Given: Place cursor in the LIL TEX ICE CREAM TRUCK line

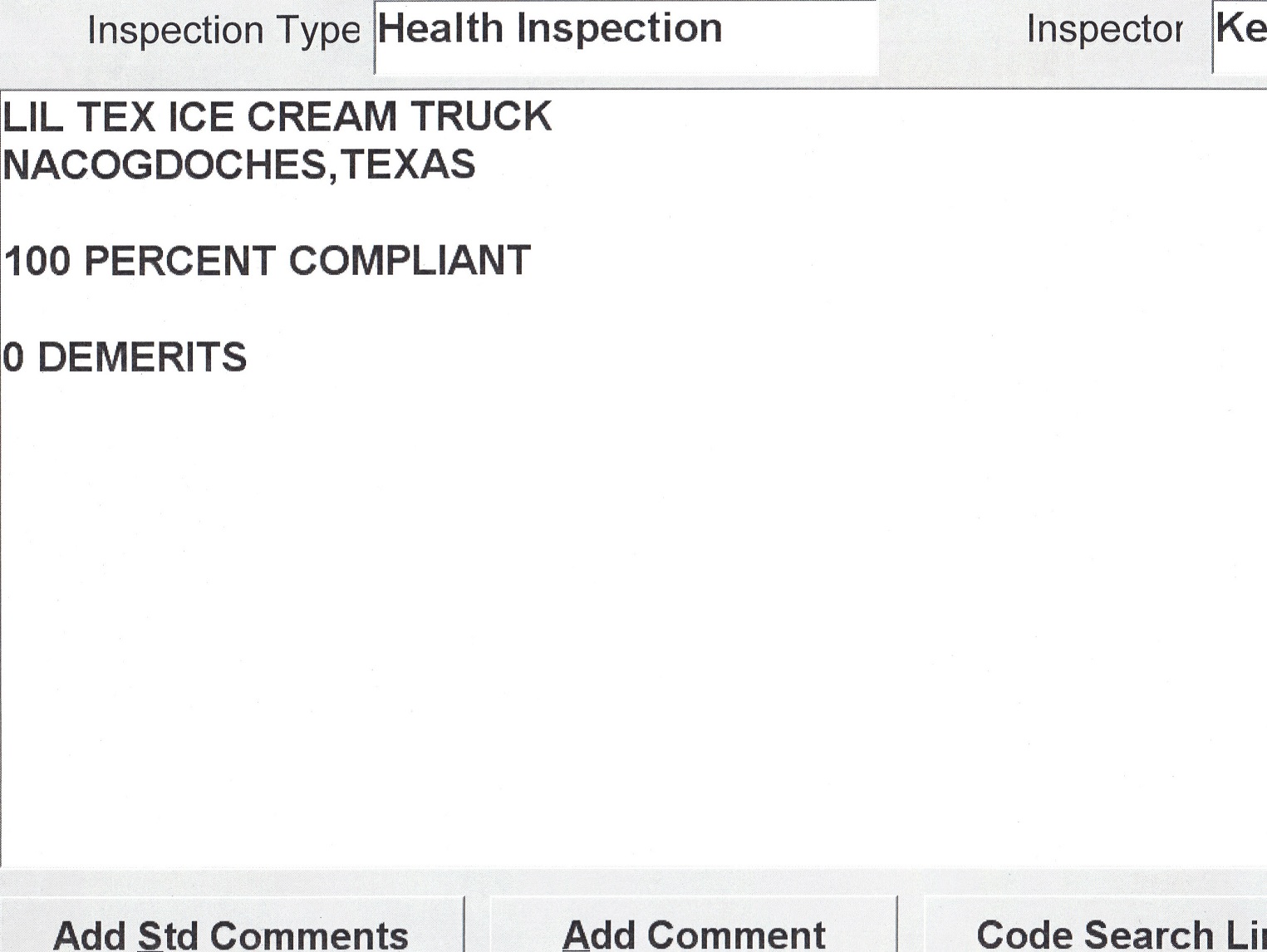Looking at the screenshot, I should pos(277,116).
